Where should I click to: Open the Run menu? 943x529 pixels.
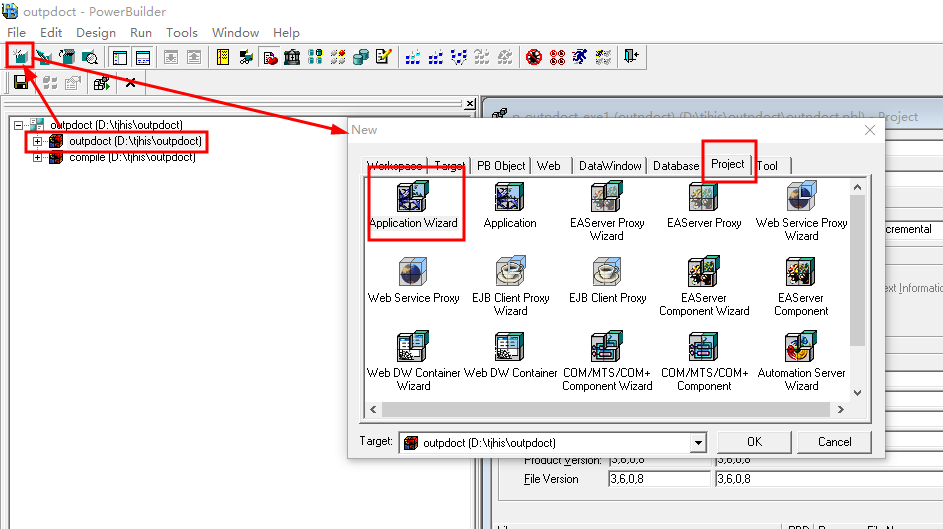[141, 32]
